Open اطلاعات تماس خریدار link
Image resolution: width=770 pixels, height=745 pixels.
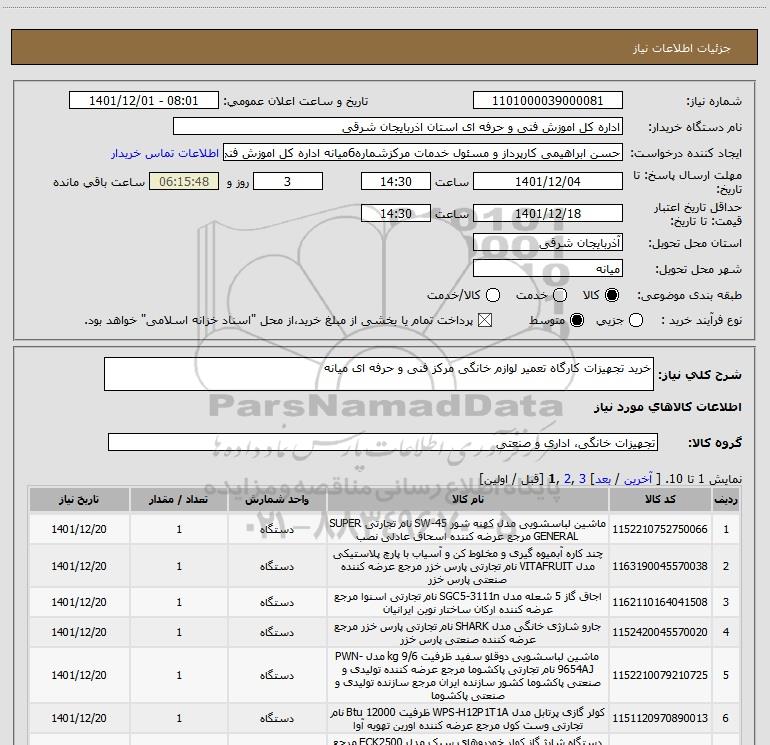coord(165,153)
